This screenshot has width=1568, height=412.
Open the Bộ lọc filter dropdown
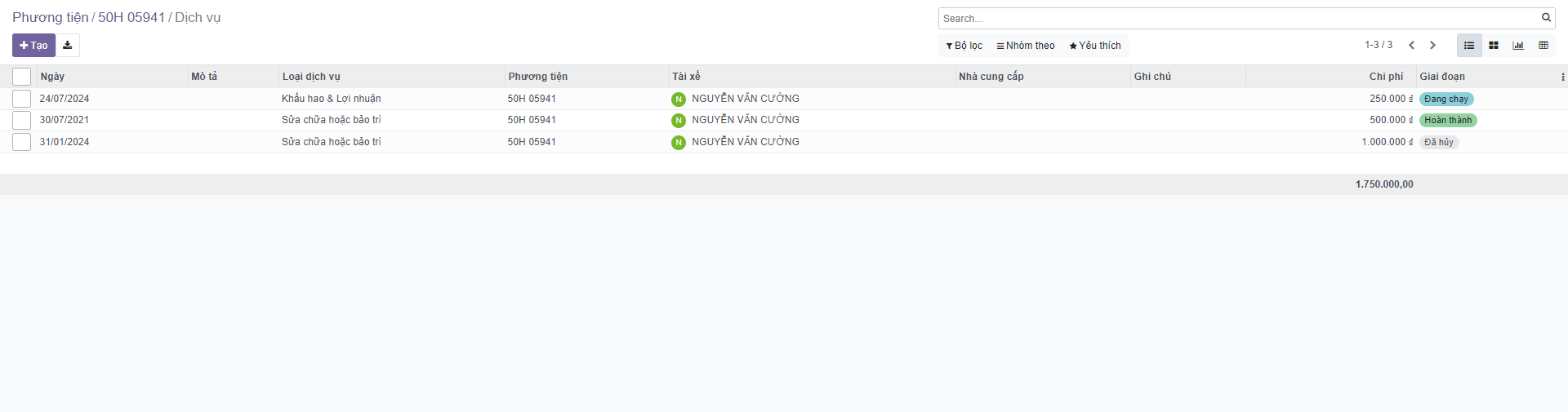click(964, 46)
